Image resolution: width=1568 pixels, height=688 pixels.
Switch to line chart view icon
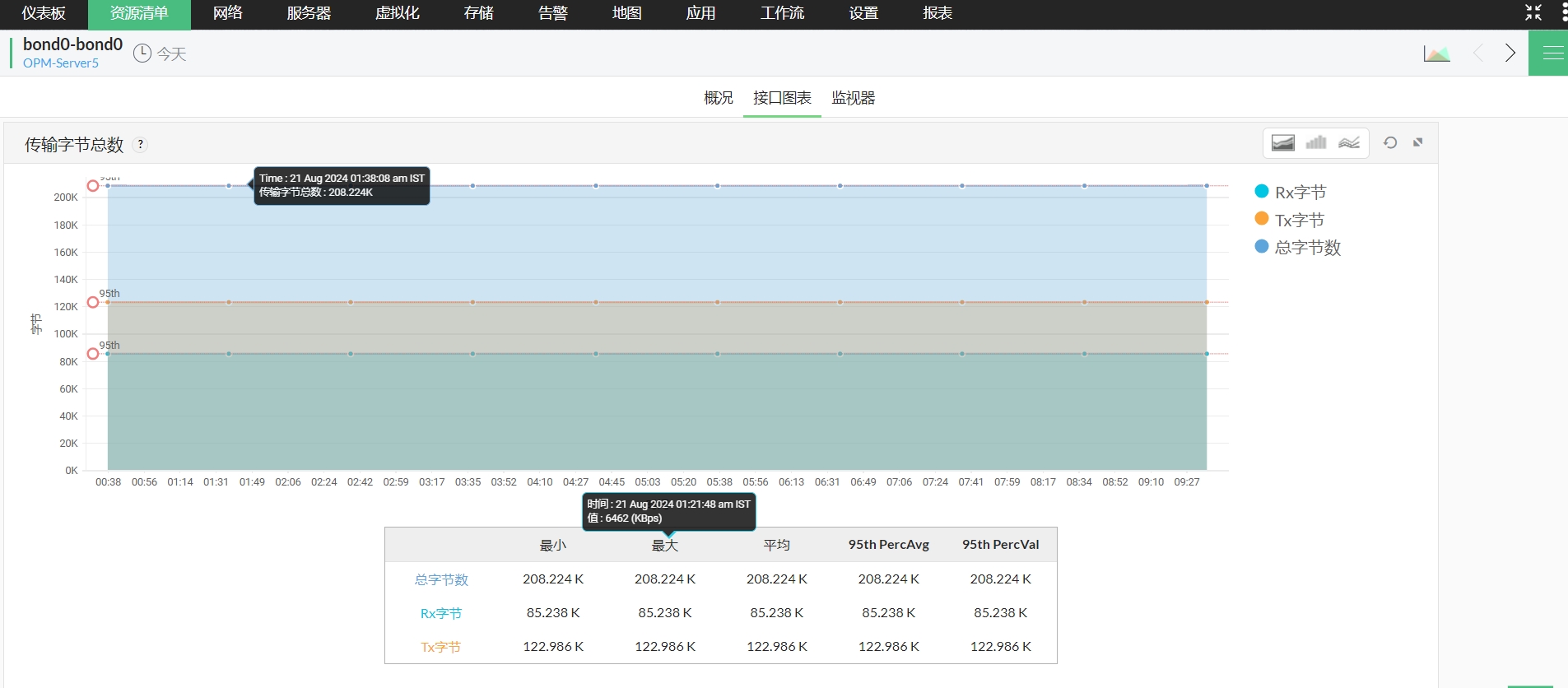point(1349,142)
